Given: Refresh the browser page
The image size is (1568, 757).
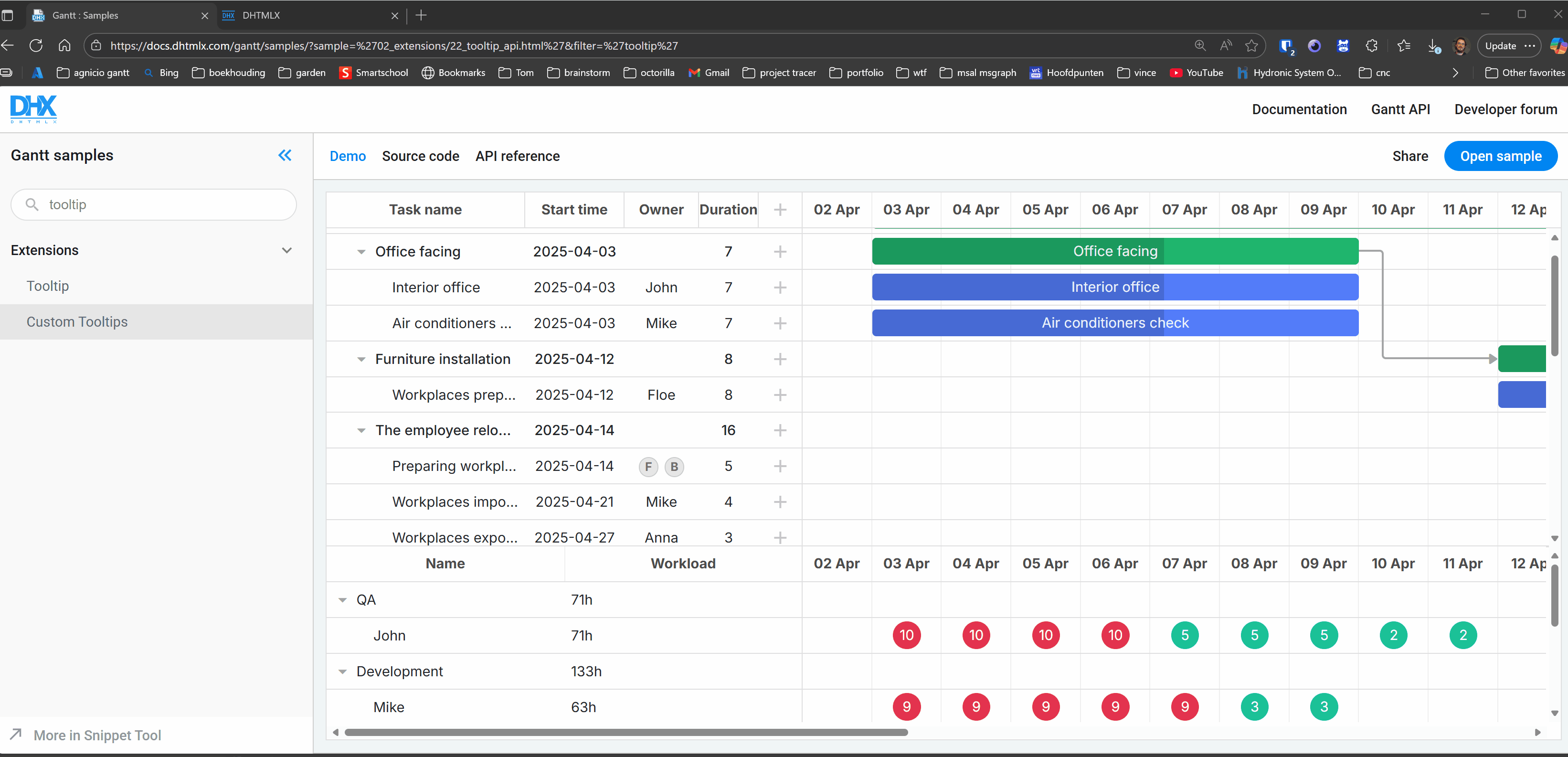Looking at the screenshot, I should 36,46.
